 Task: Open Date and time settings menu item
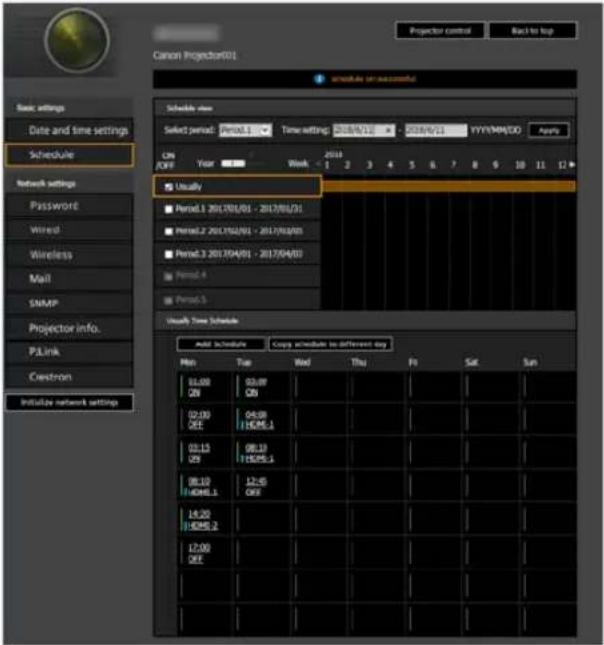tap(69, 130)
